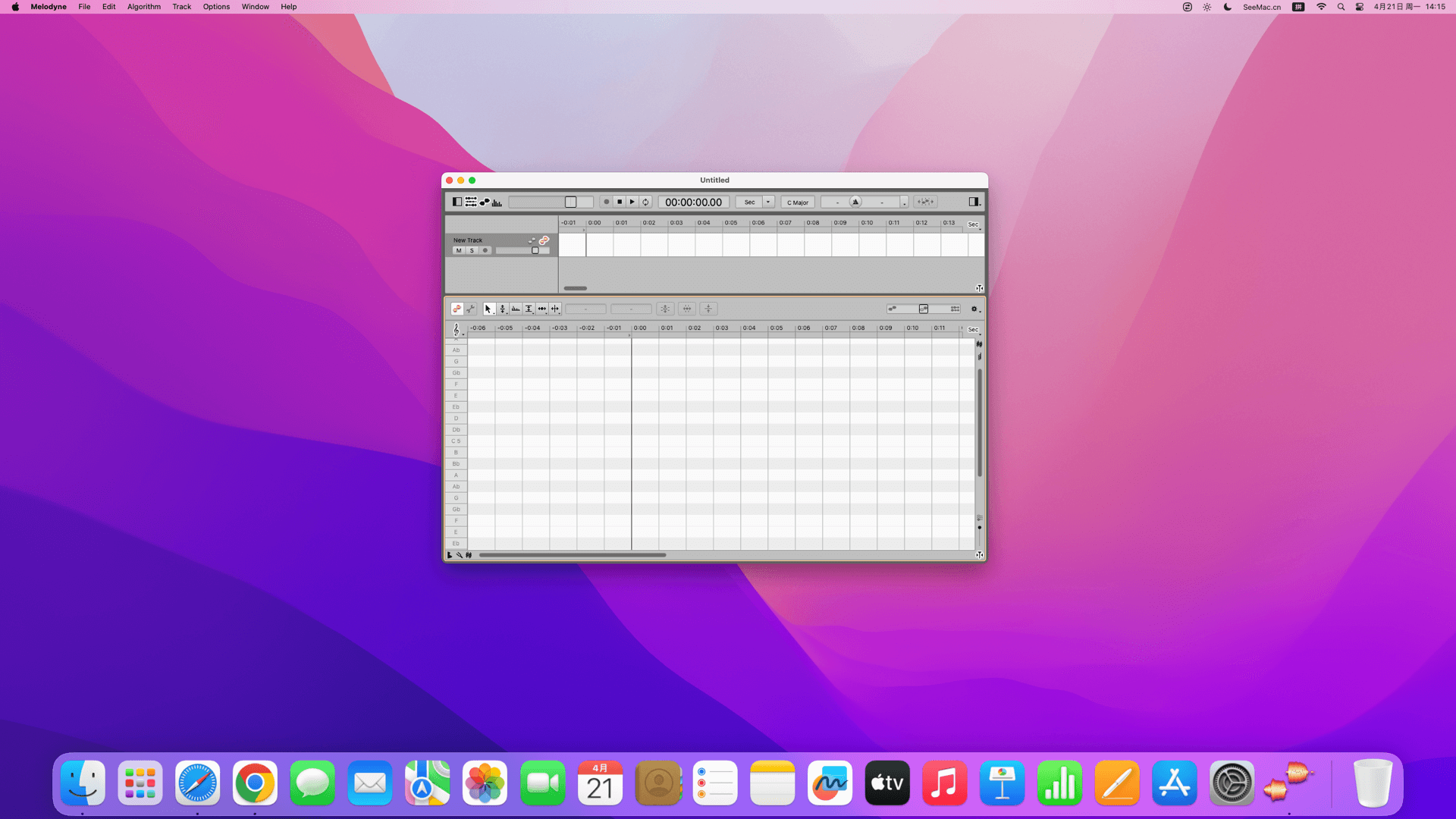Open the track ruler Sec unit menu

[974, 224]
